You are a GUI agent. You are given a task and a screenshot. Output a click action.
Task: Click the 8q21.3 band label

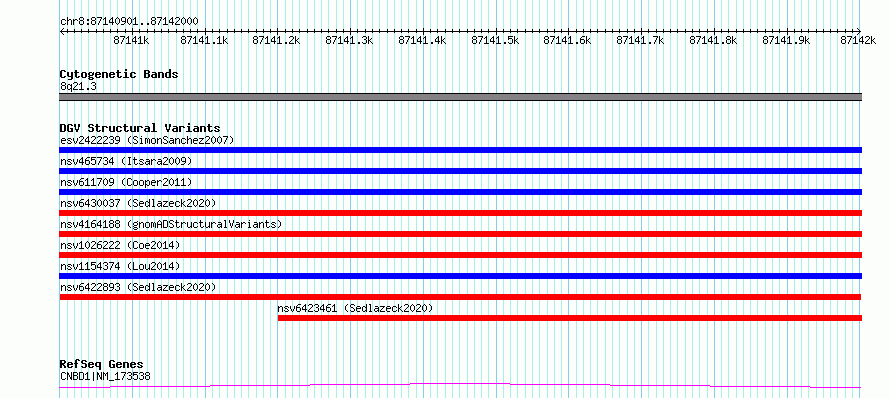77,87
